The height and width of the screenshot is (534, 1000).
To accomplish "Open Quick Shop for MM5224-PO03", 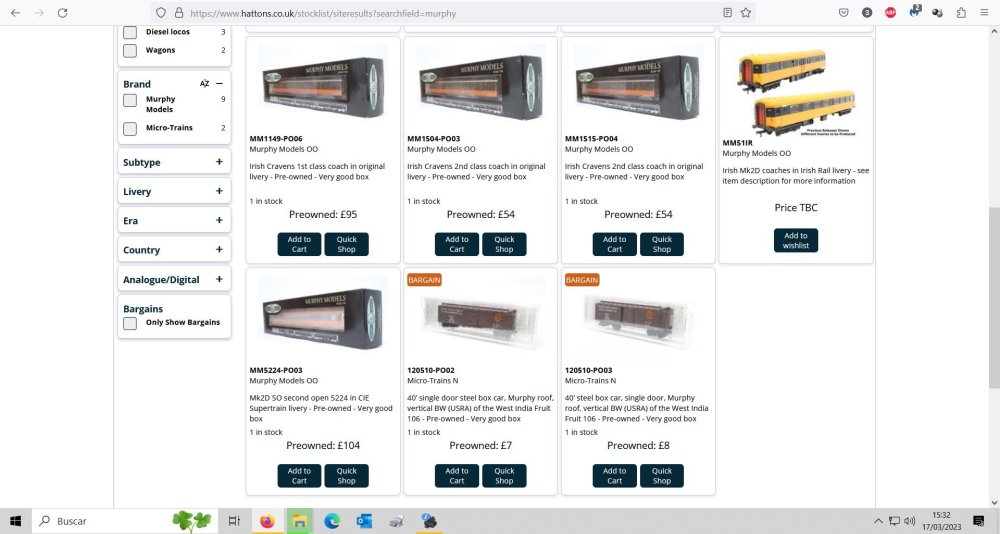I will pyautogui.click(x=346, y=476).
